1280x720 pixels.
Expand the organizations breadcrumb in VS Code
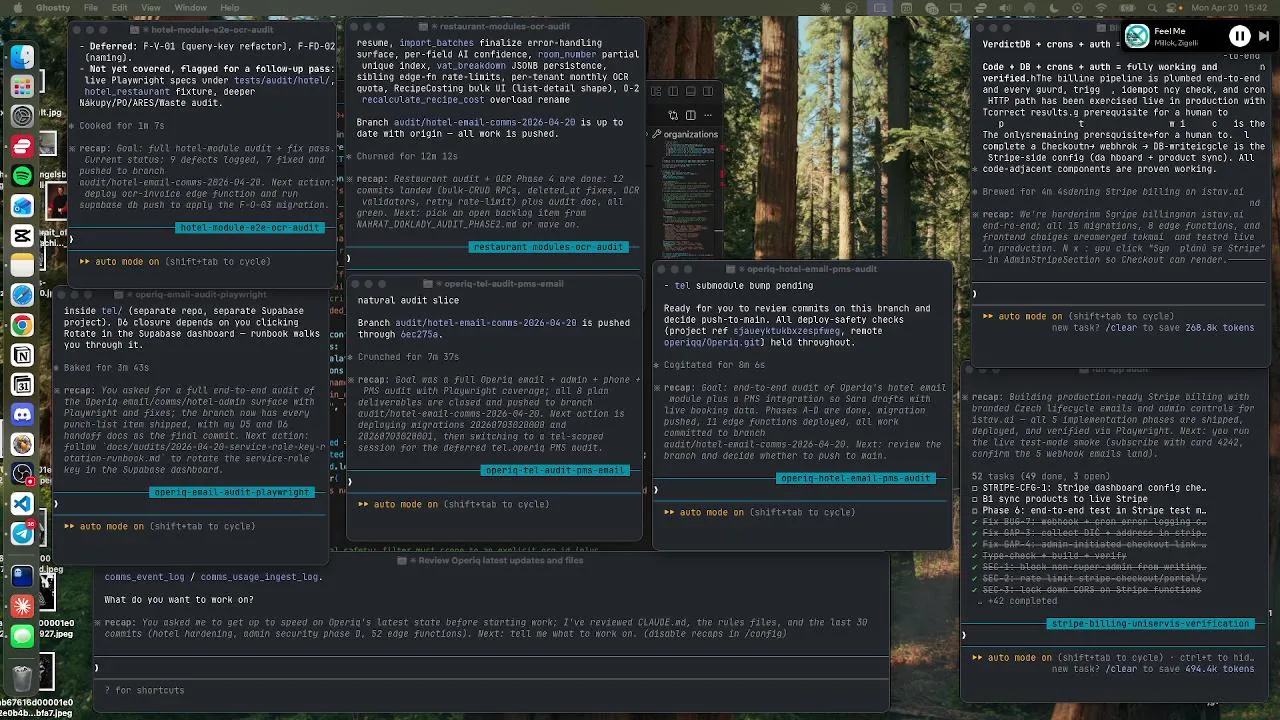[x=691, y=134]
